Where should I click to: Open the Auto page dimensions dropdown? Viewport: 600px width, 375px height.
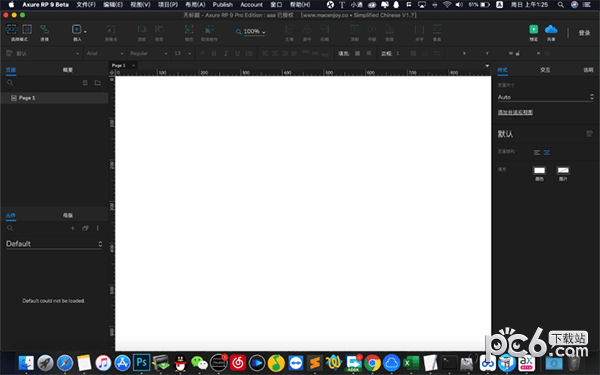(x=545, y=97)
